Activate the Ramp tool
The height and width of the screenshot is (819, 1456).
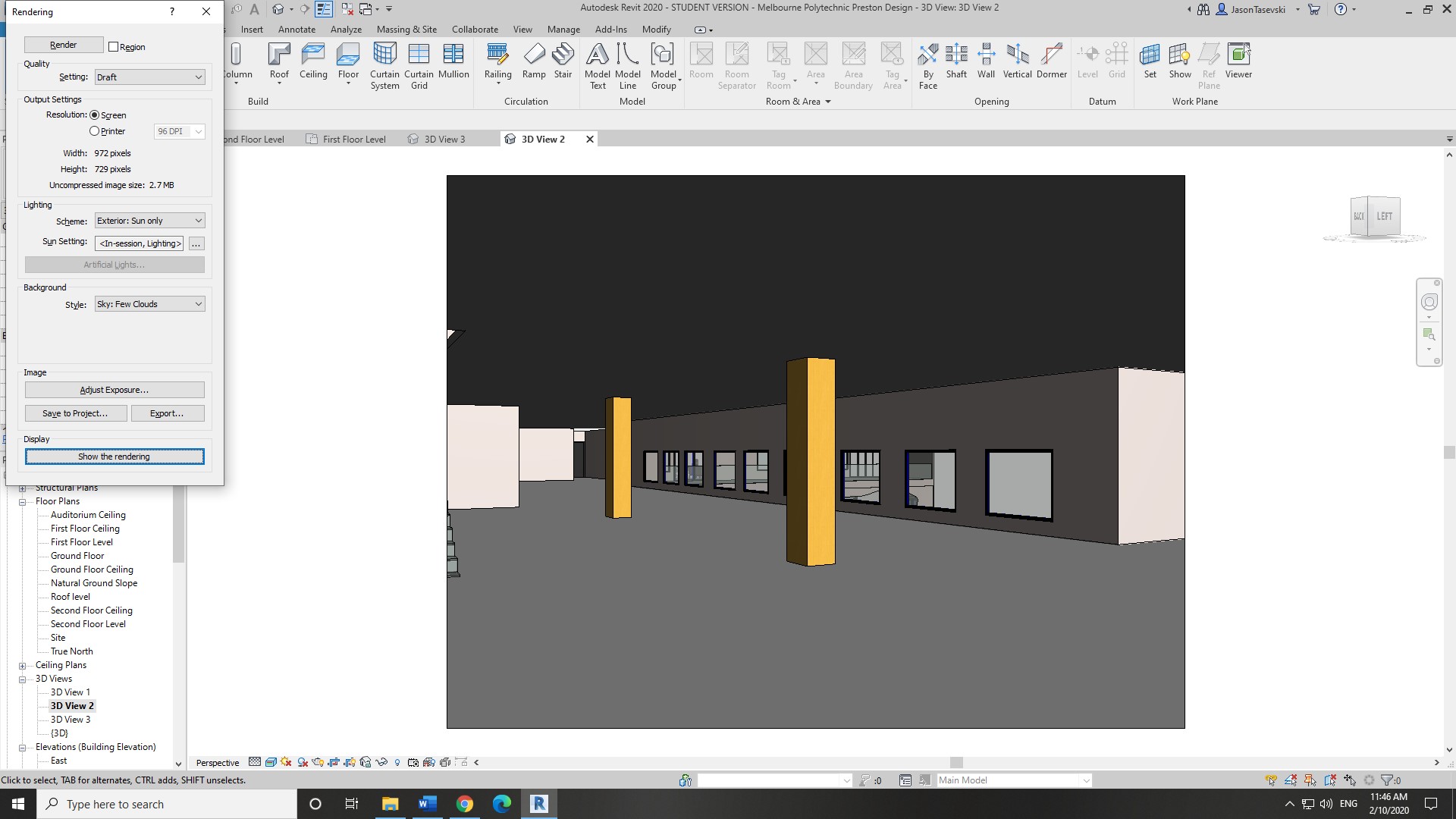[x=535, y=61]
